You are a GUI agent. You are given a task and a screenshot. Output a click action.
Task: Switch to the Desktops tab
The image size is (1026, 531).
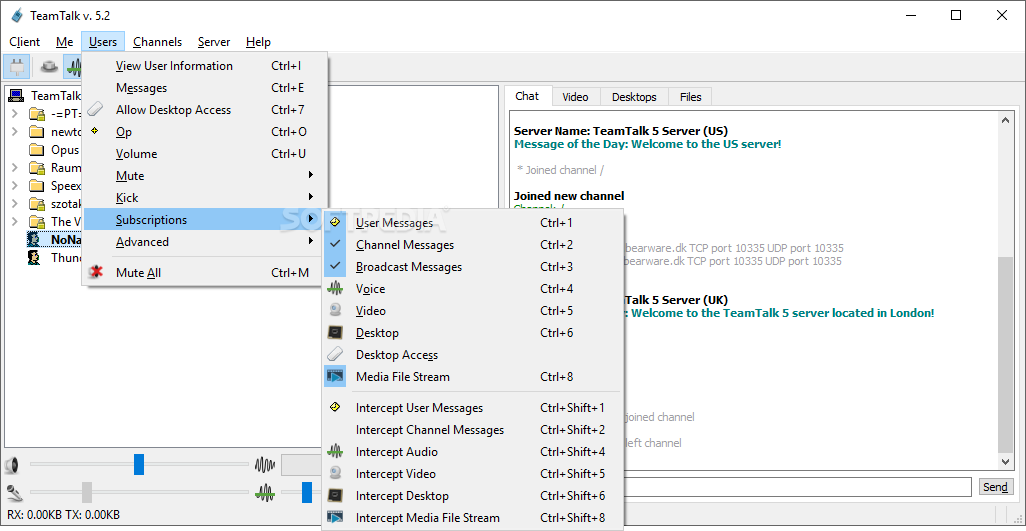click(633, 97)
